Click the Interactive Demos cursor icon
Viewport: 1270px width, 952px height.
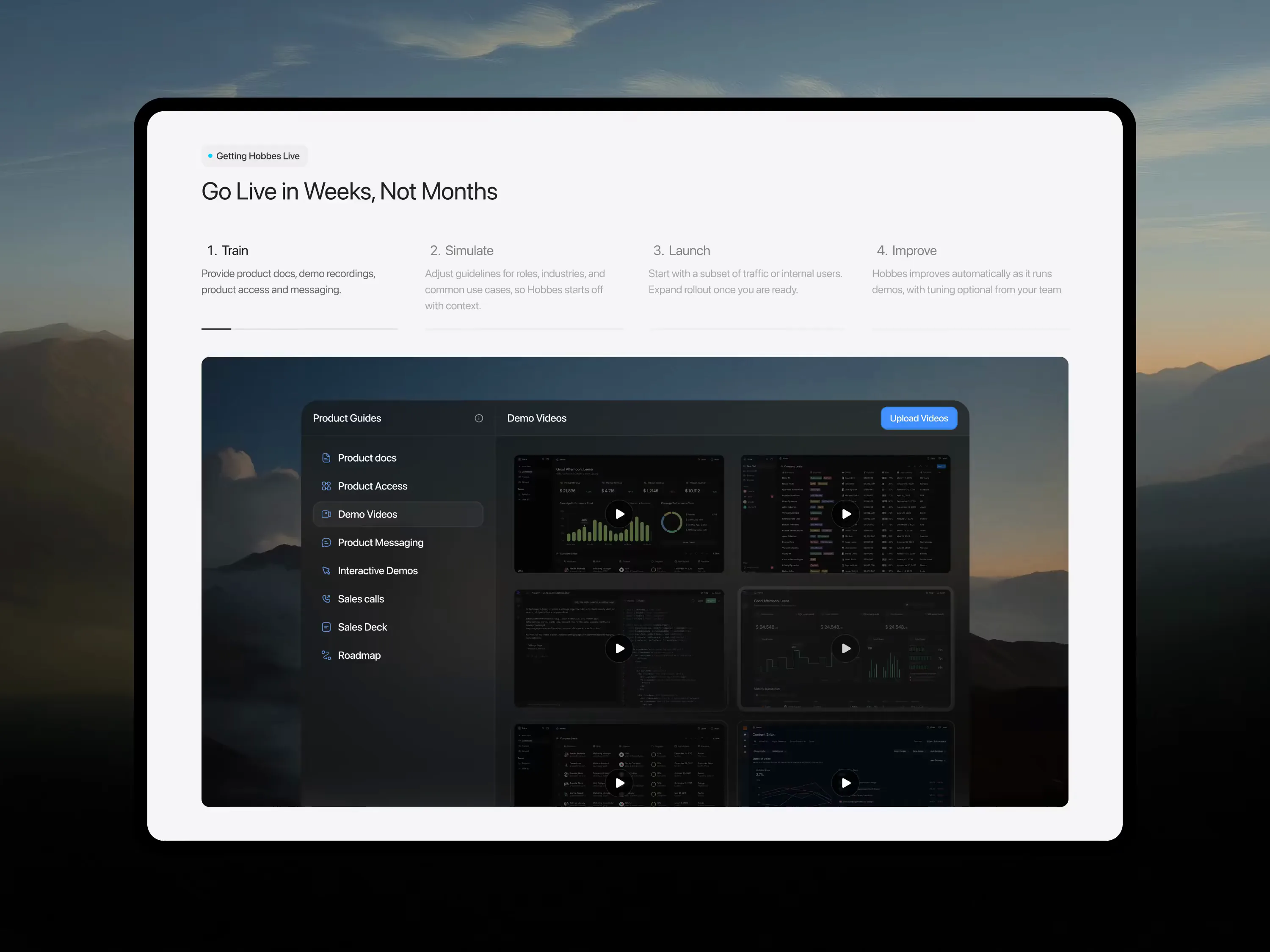tap(326, 570)
